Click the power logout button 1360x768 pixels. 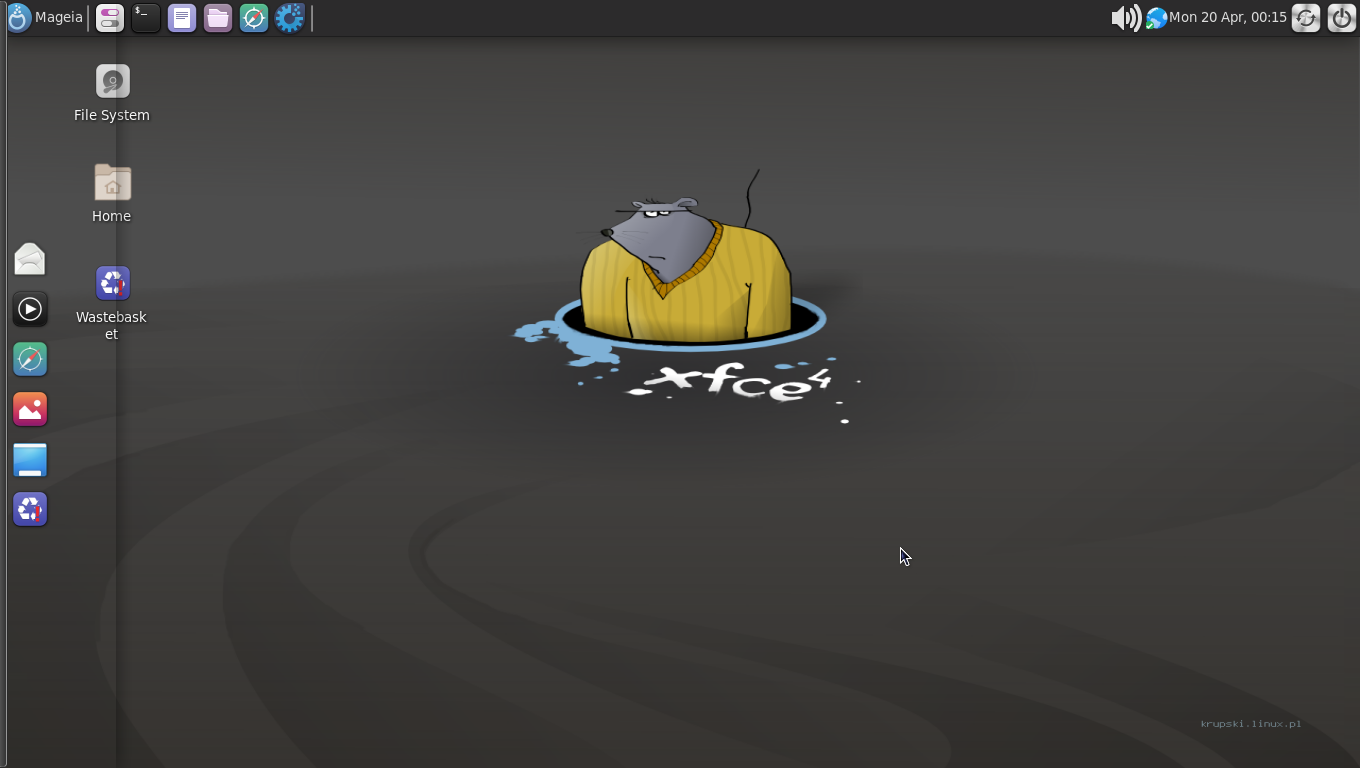coord(1342,17)
